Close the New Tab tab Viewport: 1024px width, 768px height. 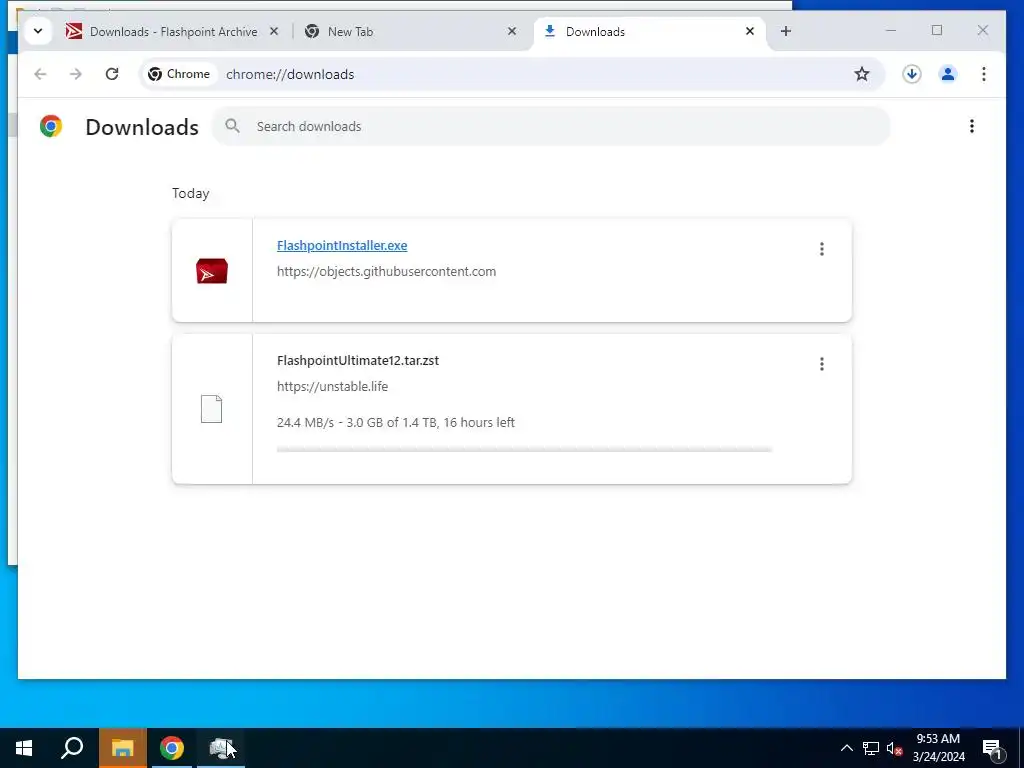tap(512, 31)
